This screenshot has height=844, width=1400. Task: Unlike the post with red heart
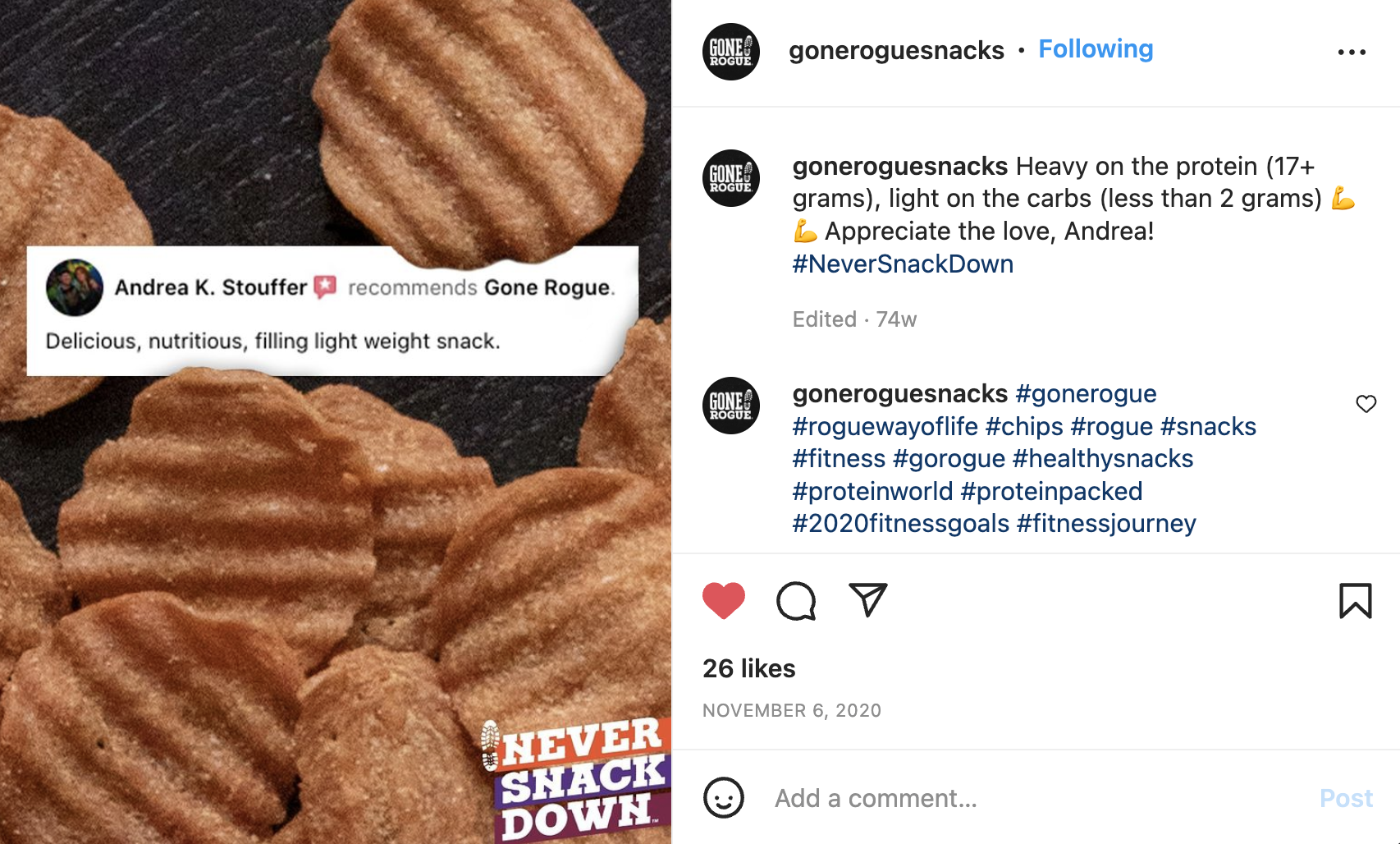point(723,600)
